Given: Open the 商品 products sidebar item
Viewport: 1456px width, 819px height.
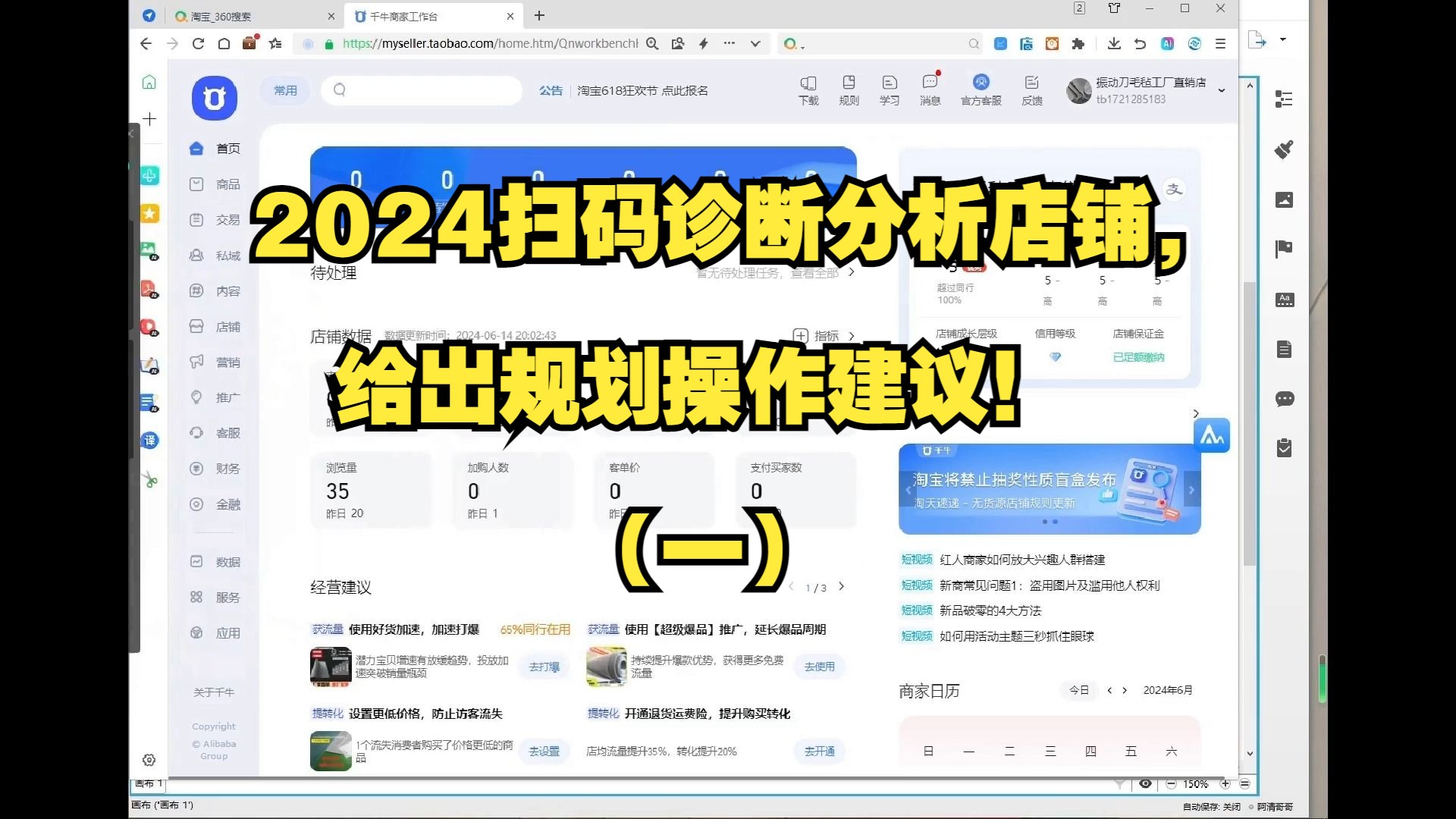Looking at the screenshot, I should [215, 184].
